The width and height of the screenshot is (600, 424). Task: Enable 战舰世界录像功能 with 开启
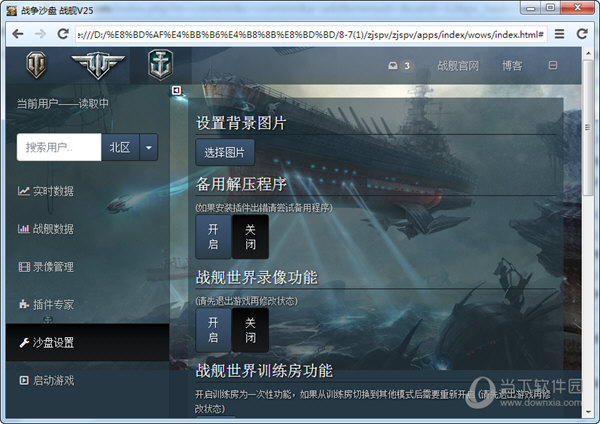[214, 330]
